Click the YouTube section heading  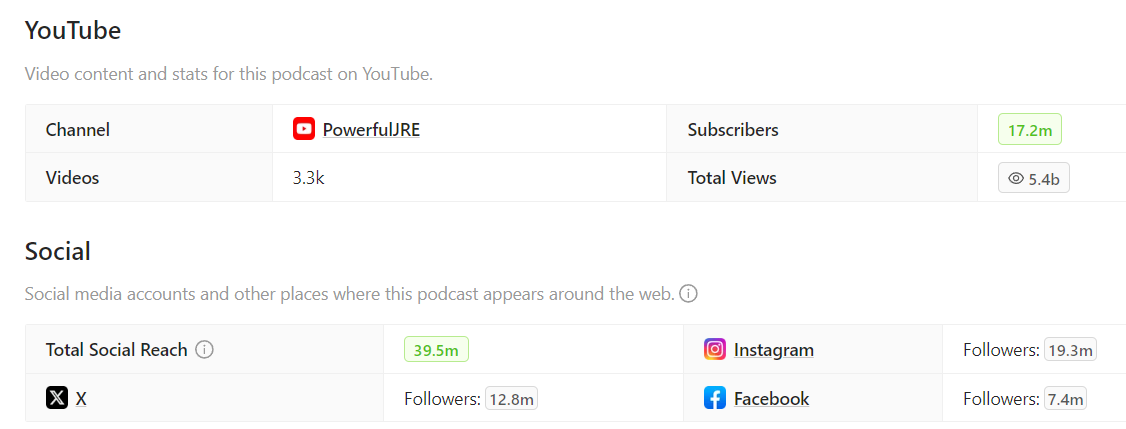tap(73, 31)
